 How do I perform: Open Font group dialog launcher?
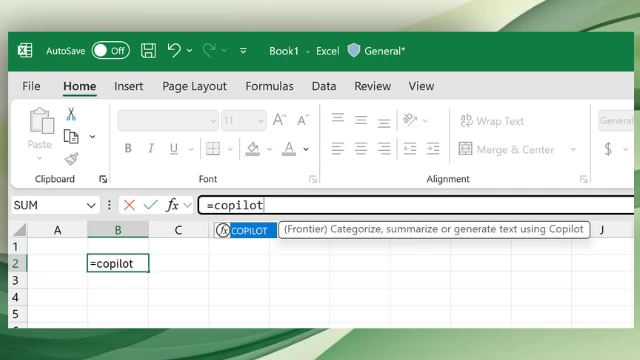click(x=313, y=179)
